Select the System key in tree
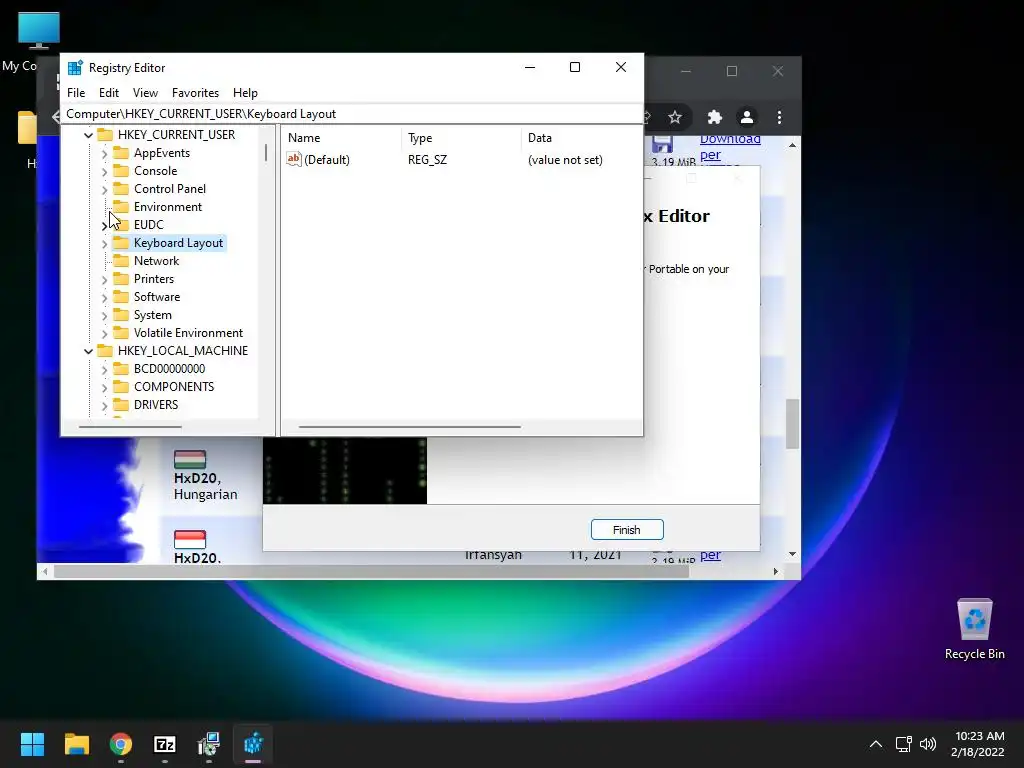Screen dimensions: 1024x768 [x=153, y=315]
